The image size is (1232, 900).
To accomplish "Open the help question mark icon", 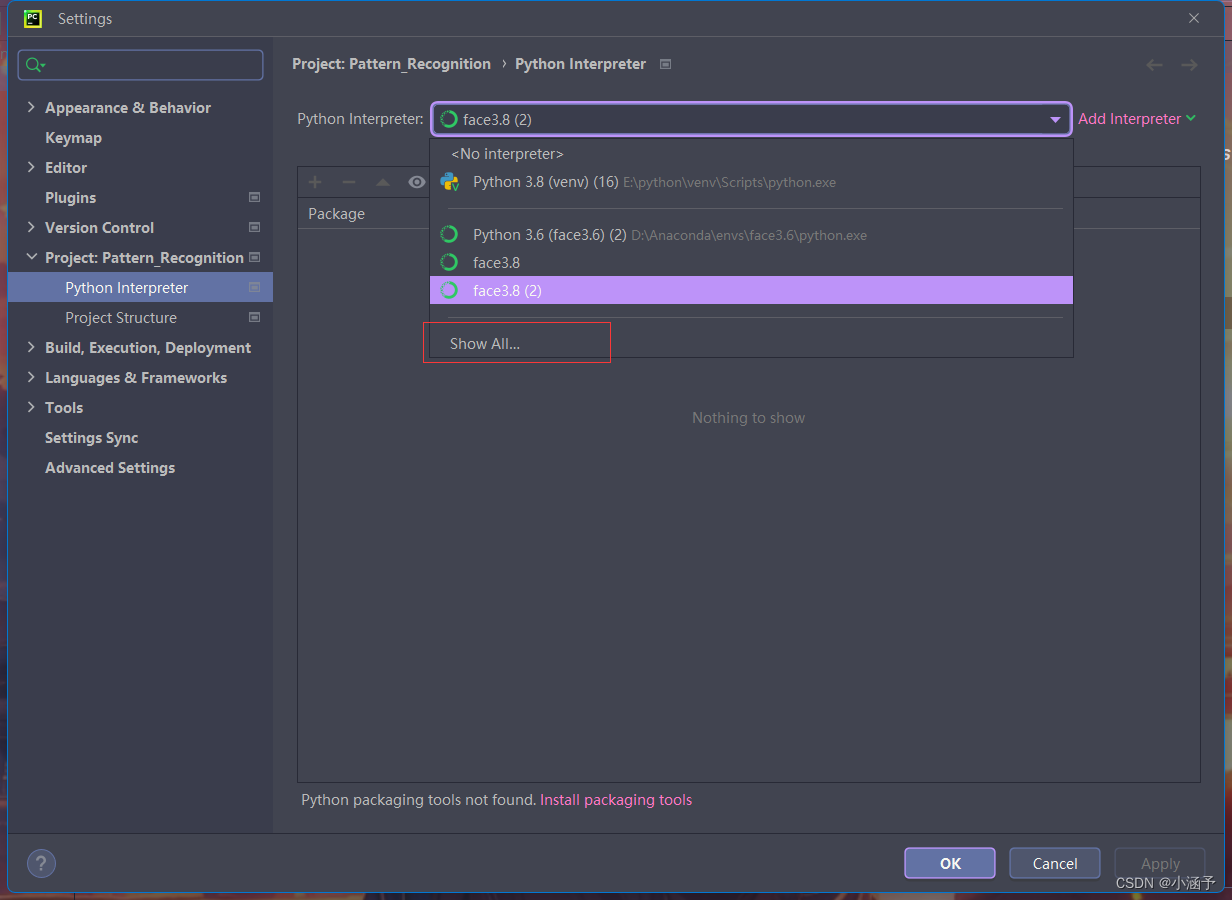I will point(40,863).
